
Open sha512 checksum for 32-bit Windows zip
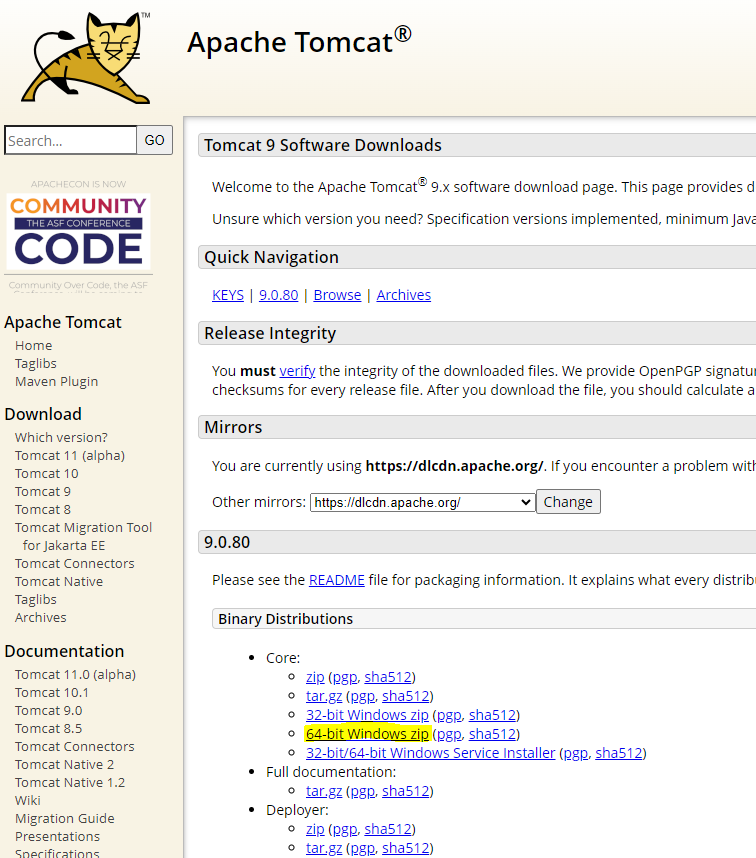coord(492,715)
